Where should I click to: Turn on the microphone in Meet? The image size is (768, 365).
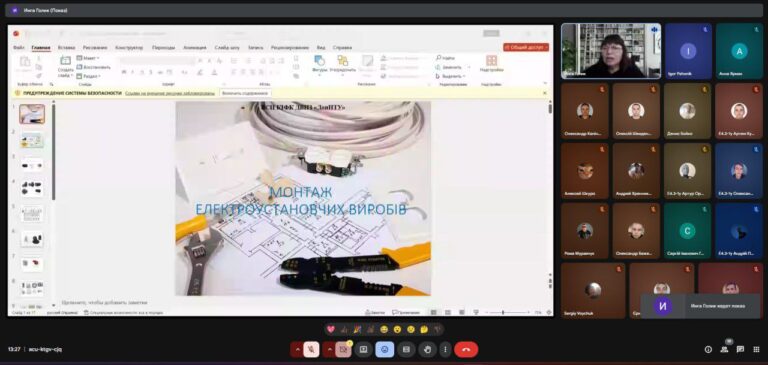coord(311,349)
